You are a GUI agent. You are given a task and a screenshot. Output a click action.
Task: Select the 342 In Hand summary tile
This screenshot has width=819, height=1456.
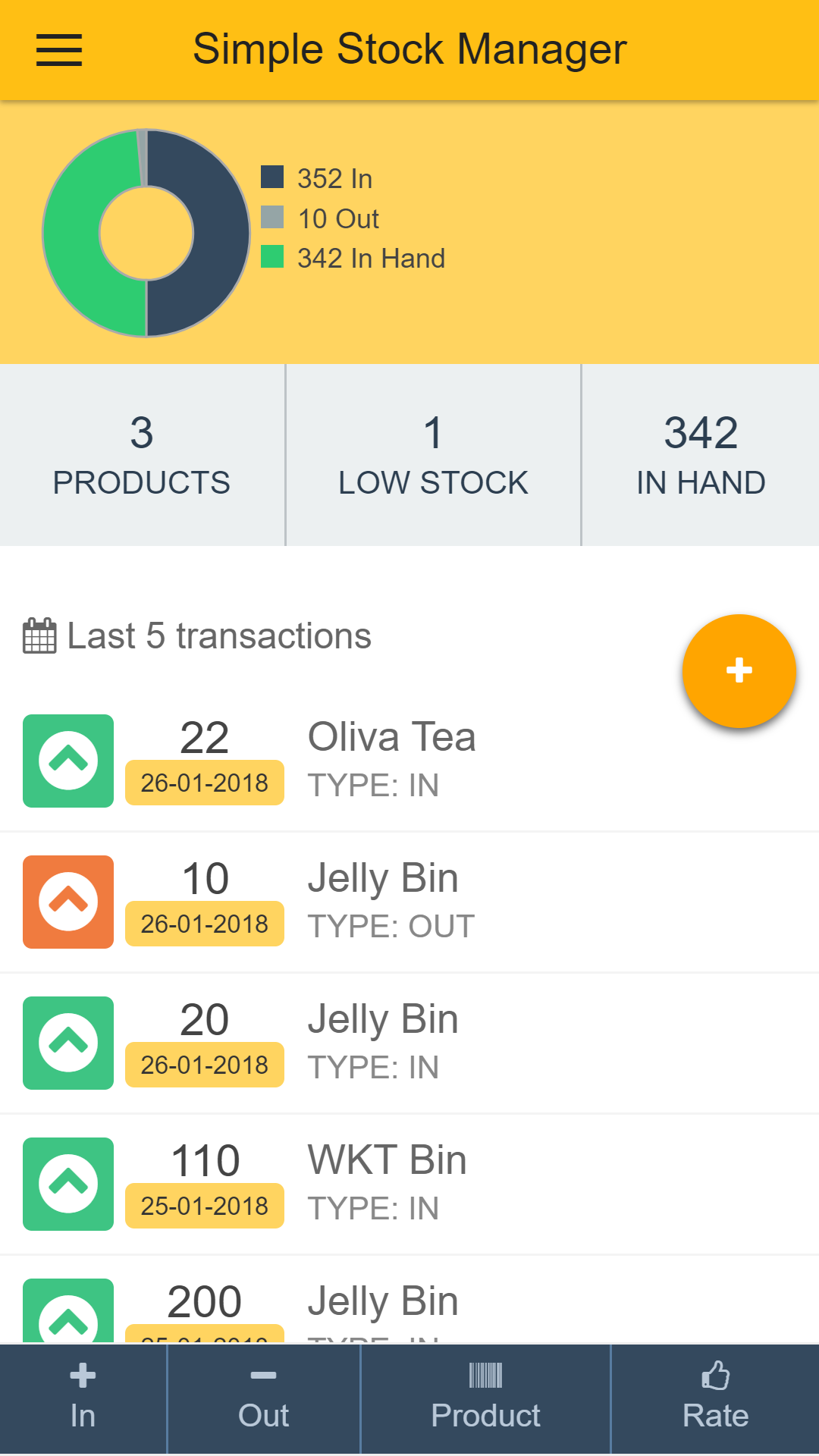click(x=701, y=455)
